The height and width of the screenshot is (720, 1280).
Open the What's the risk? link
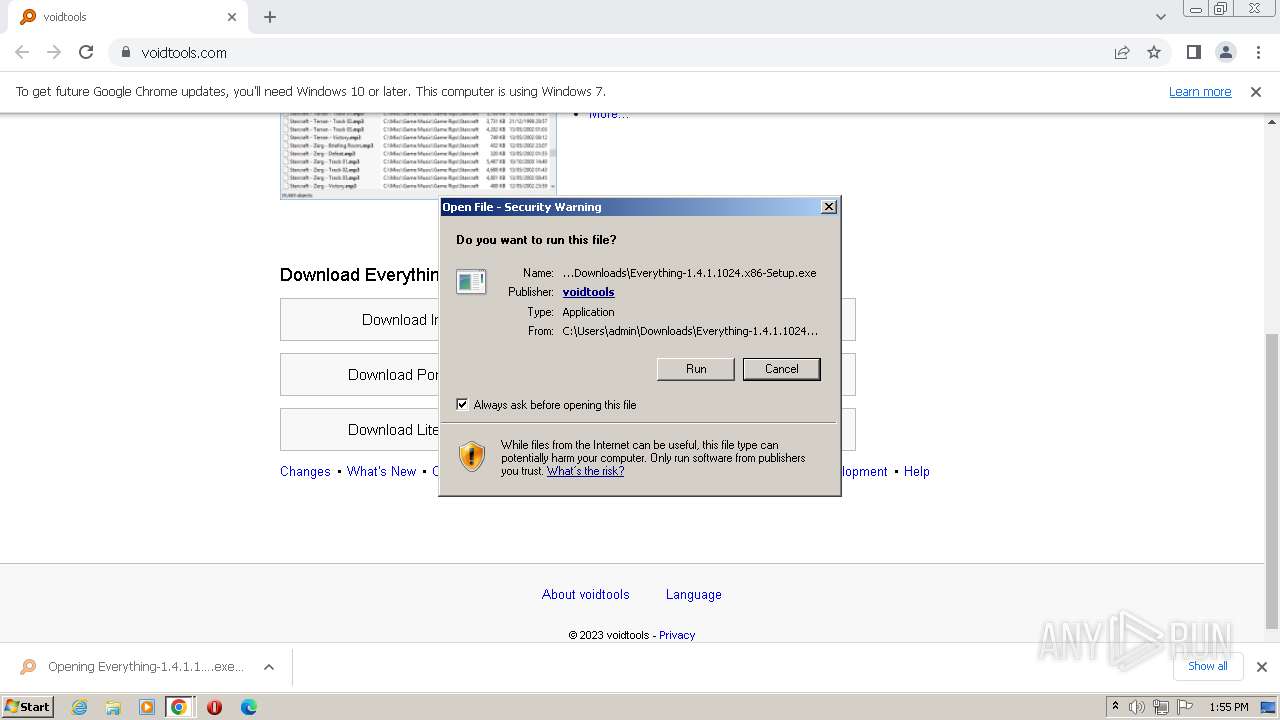[585, 471]
